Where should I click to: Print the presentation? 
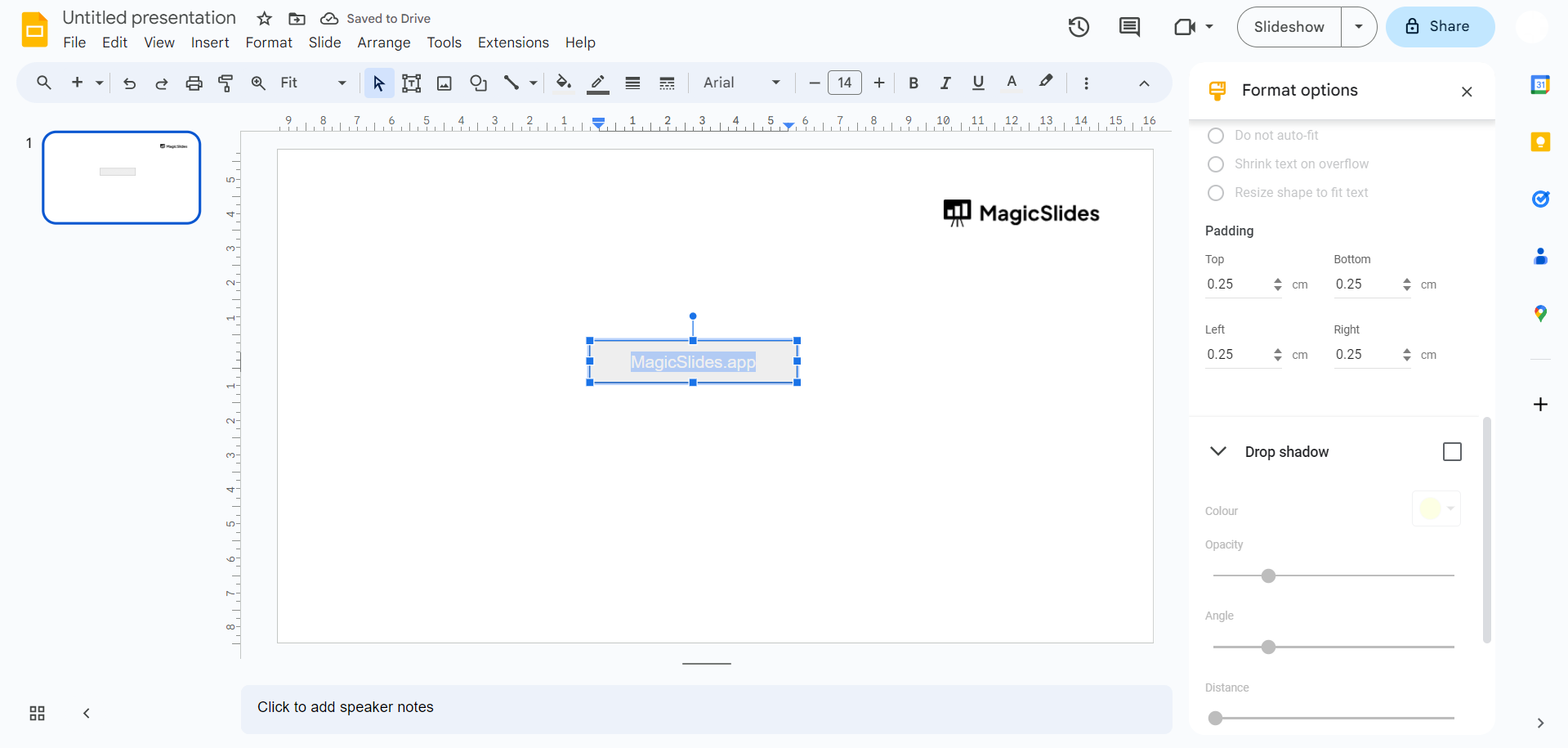(x=194, y=83)
